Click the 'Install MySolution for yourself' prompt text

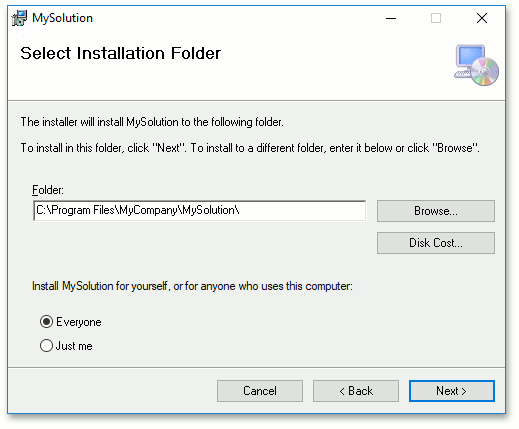point(192,286)
